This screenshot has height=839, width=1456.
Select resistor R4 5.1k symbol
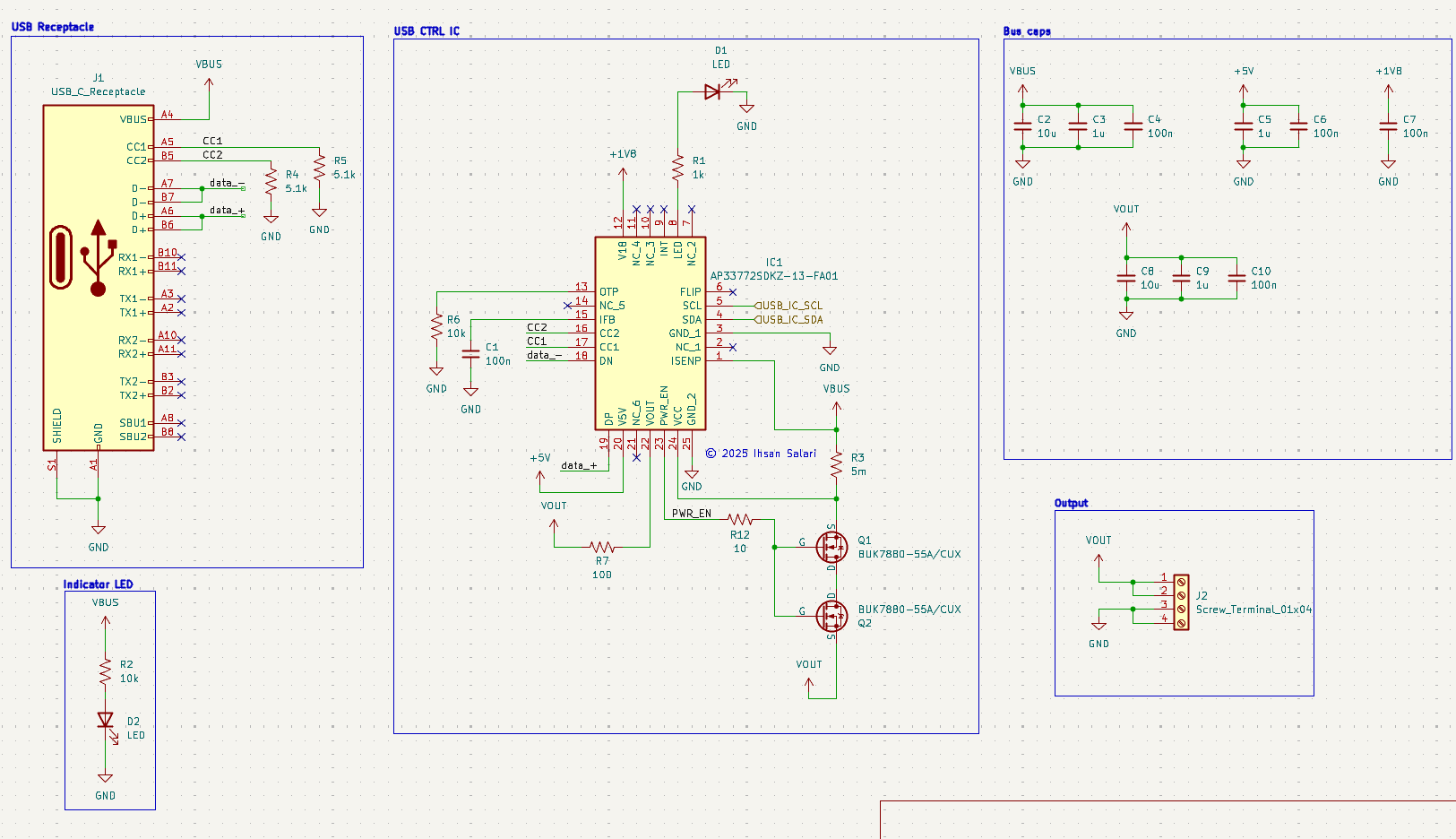pyautogui.click(x=271, y=181)
